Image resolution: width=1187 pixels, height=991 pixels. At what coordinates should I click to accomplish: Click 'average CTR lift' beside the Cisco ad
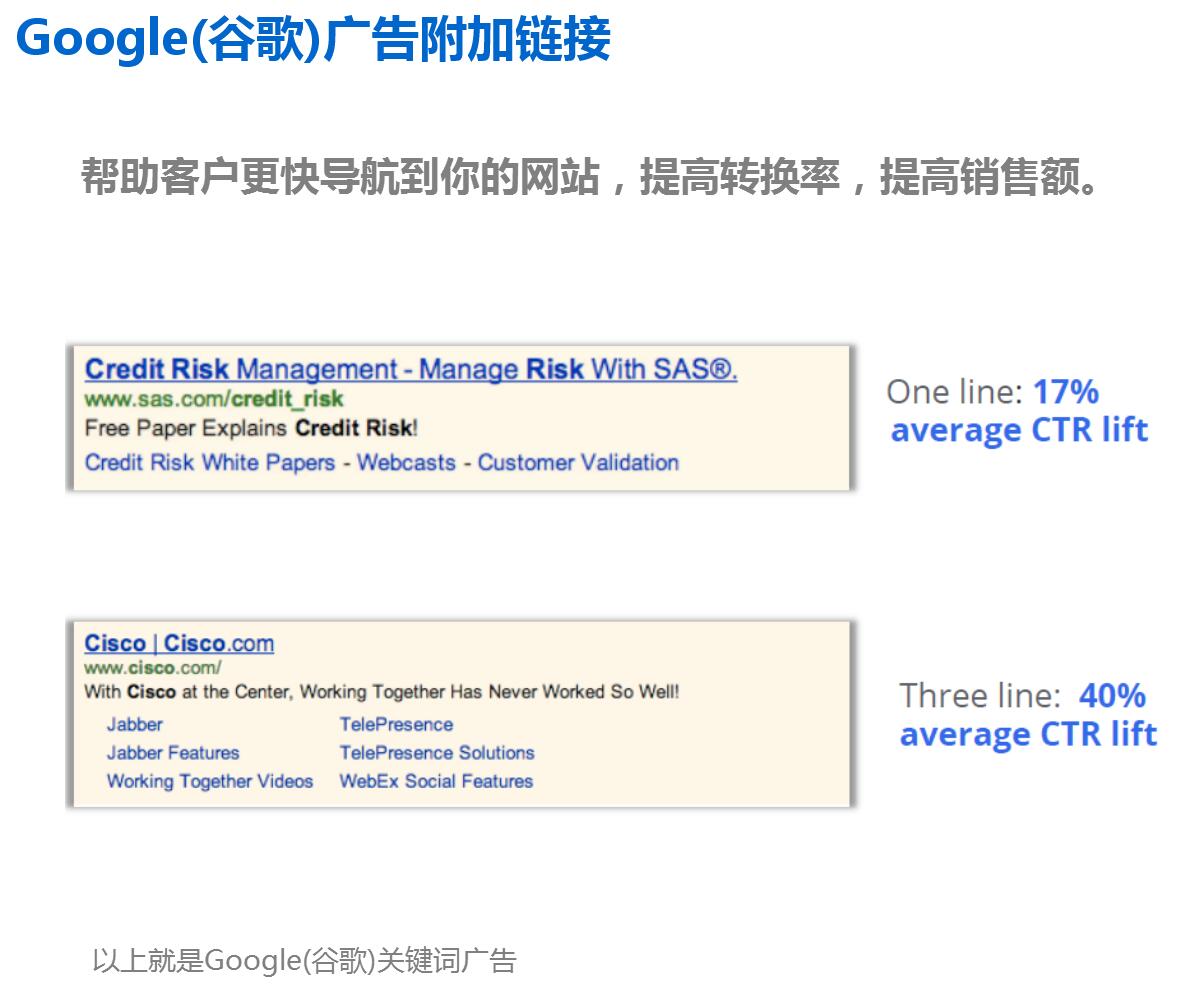coord(1029,735)
